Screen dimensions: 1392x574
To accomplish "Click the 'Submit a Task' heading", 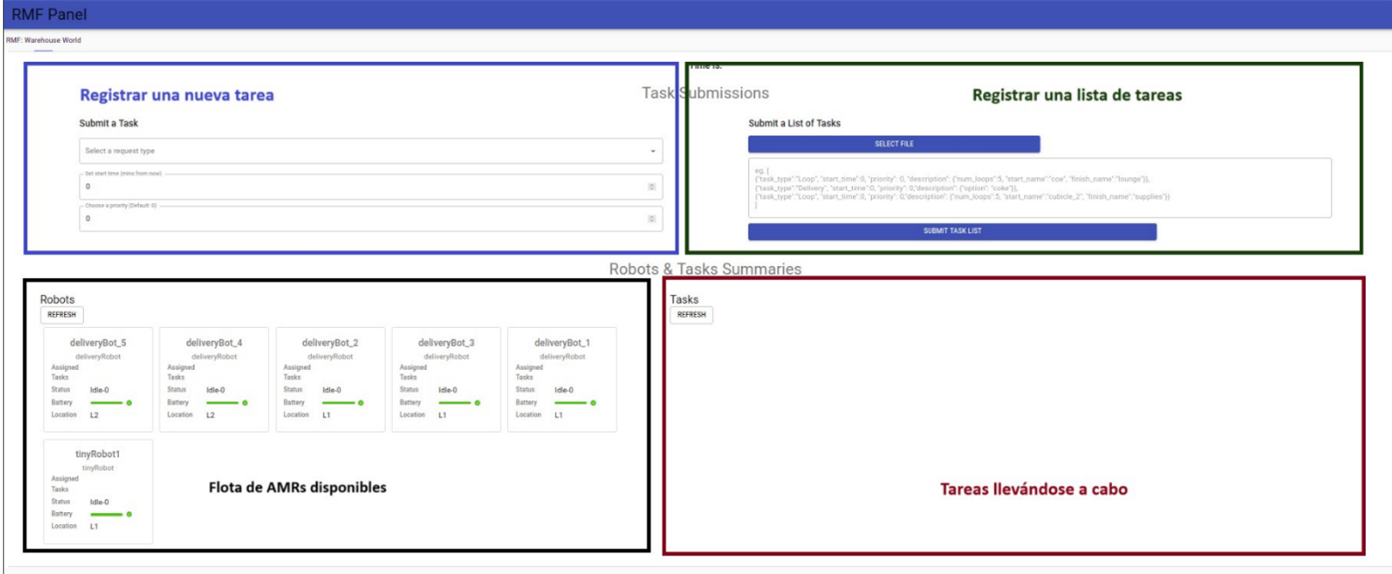I will coord(109,124).
